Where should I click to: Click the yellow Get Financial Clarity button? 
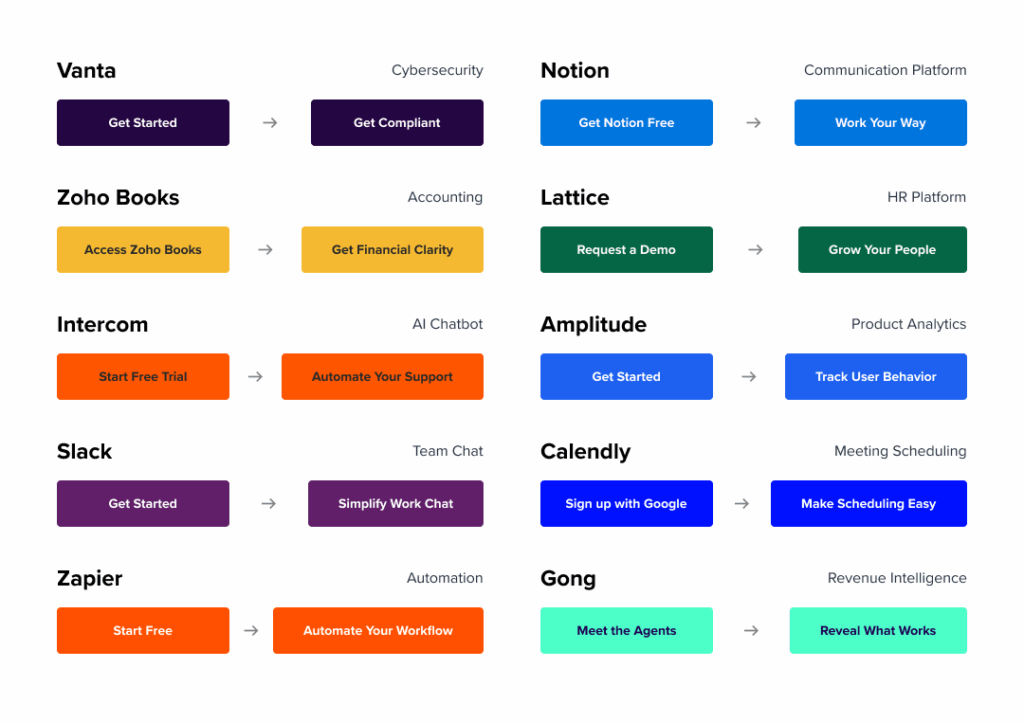pos(392,250)
